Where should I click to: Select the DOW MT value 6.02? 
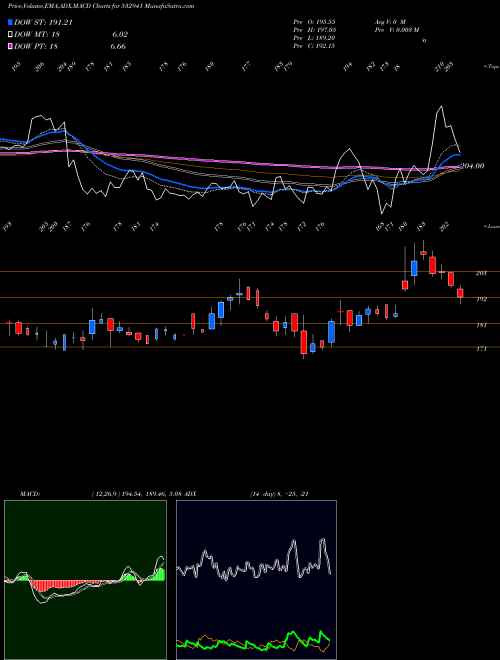118,35
